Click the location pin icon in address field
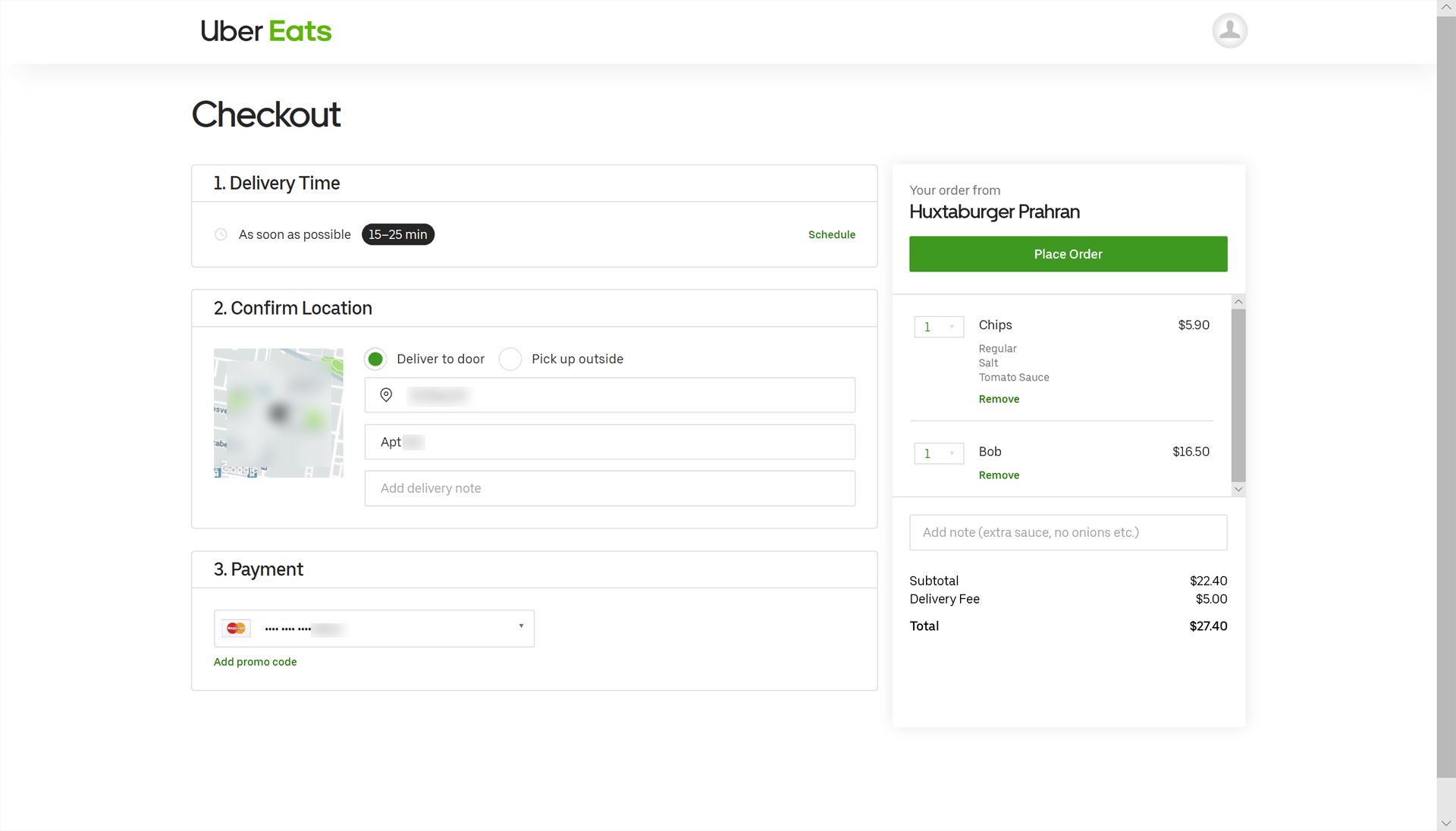Screen dimensions: 1456x831 tap(386, 395)
